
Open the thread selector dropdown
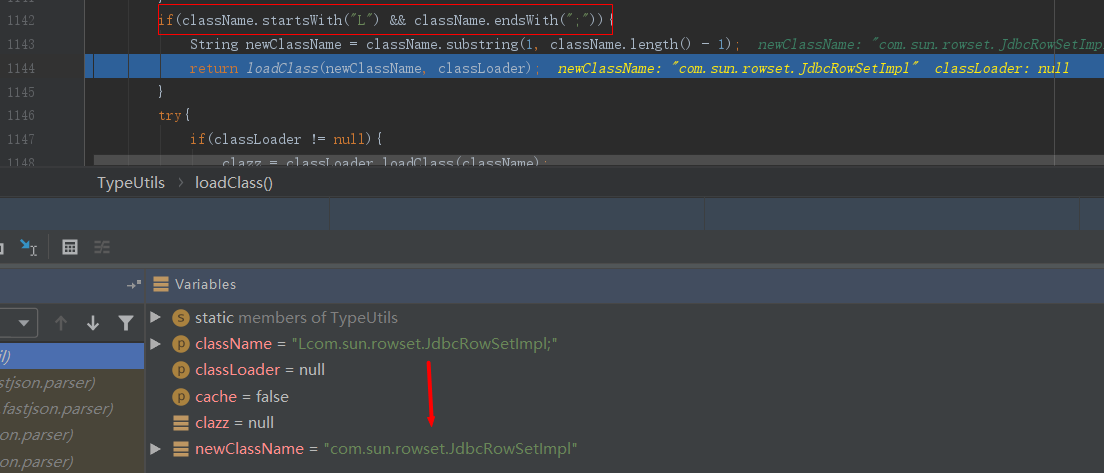click(x=20, y=323)
